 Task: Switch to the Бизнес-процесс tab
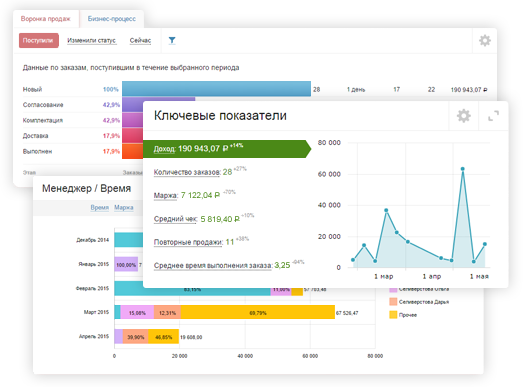pos(112,19)
